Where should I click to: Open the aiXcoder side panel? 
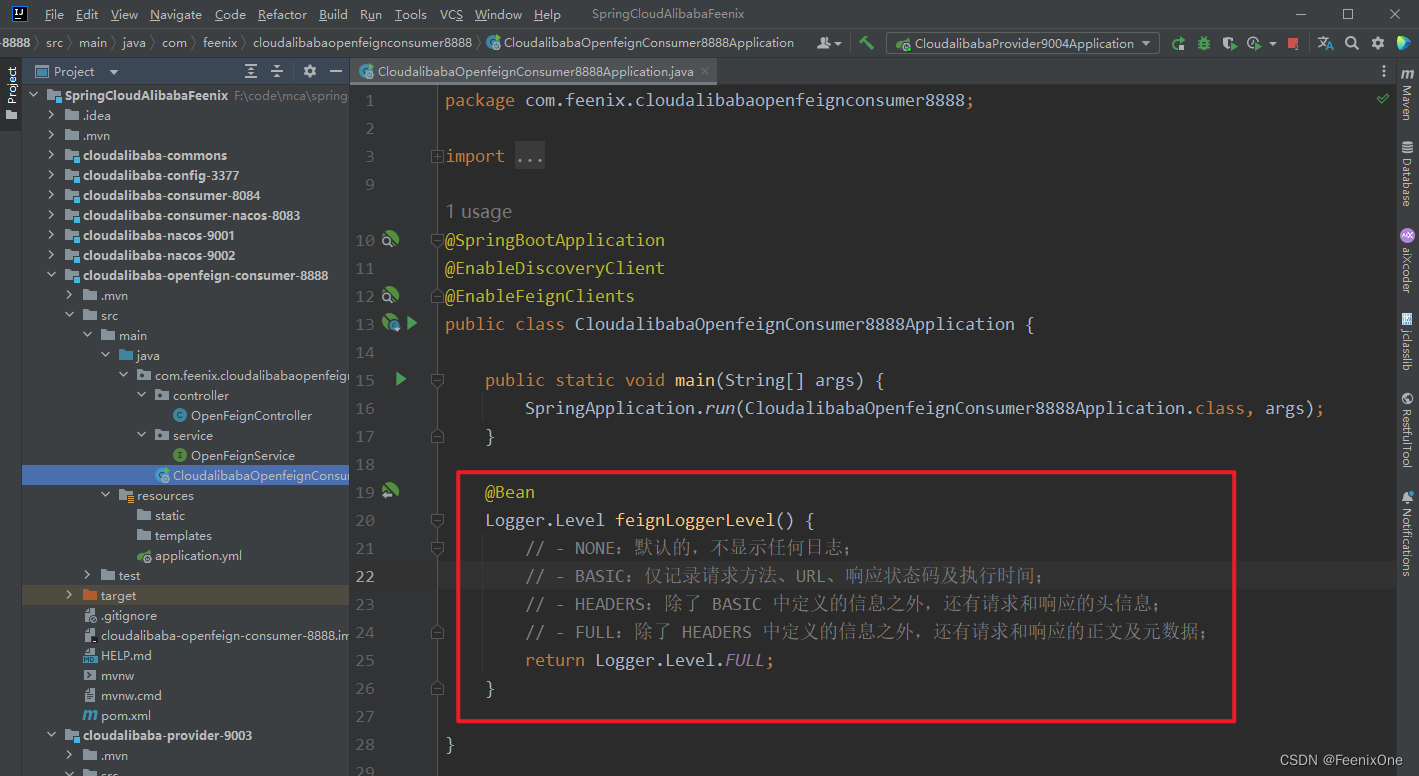point(1407,260)
